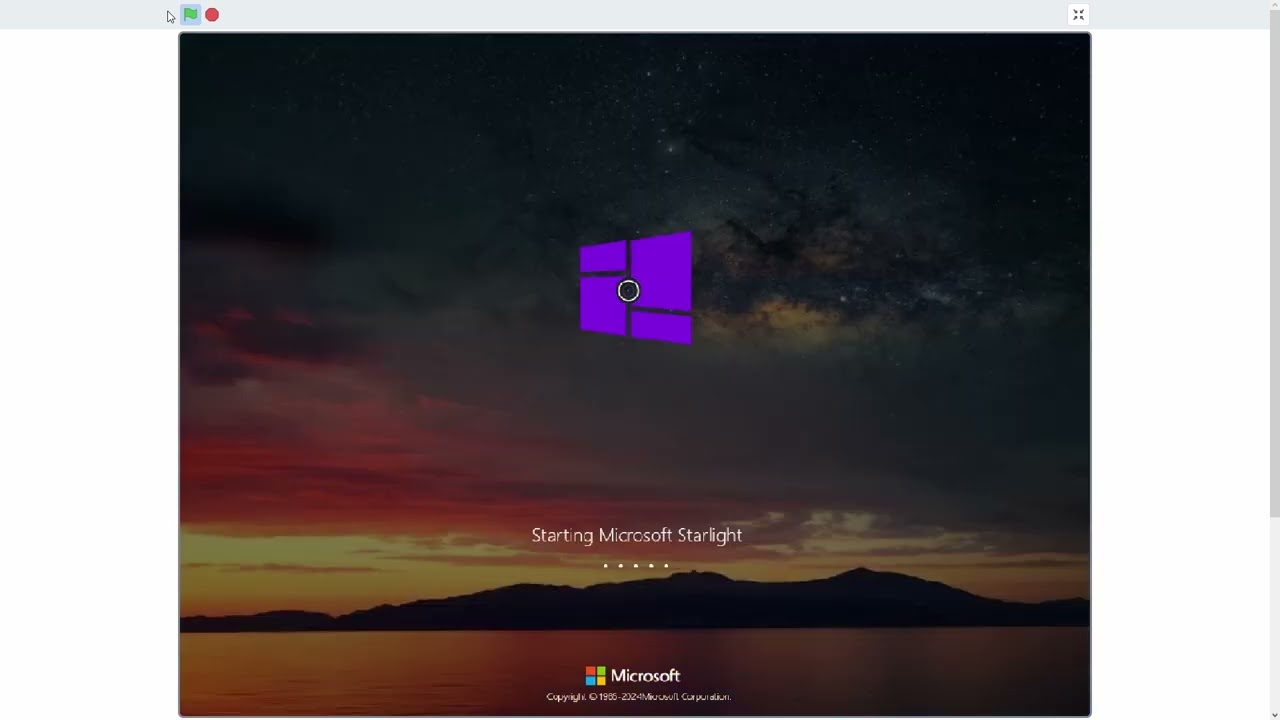
Task: Click the green flag to start project
Action: (x=190, y=15)
